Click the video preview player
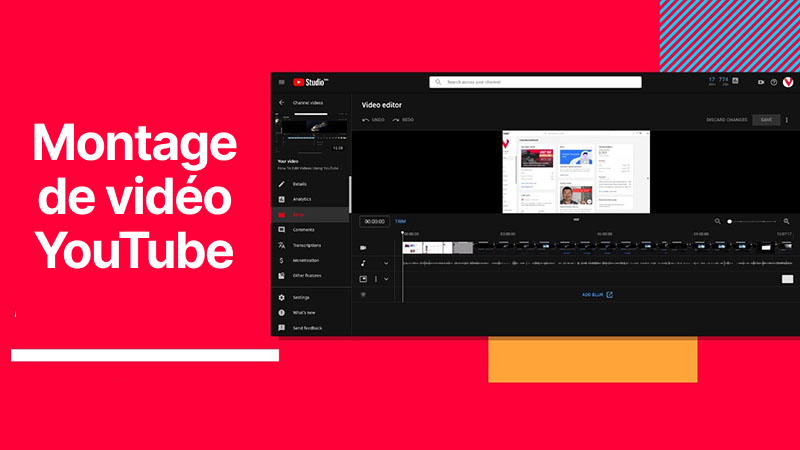 tap(576, 172)
